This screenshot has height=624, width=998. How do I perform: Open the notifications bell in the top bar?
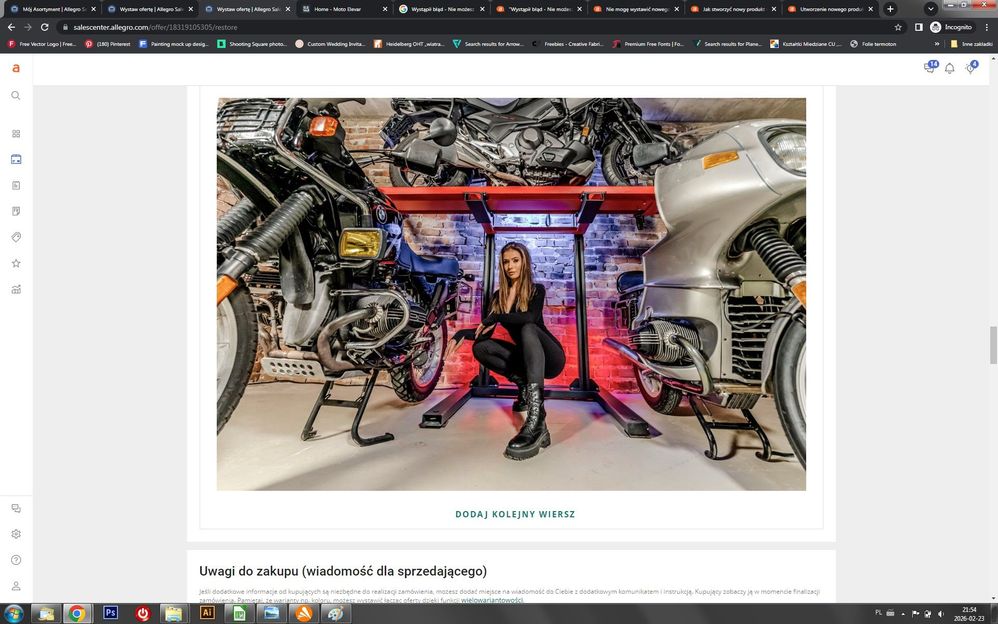[x=949, y=68]
